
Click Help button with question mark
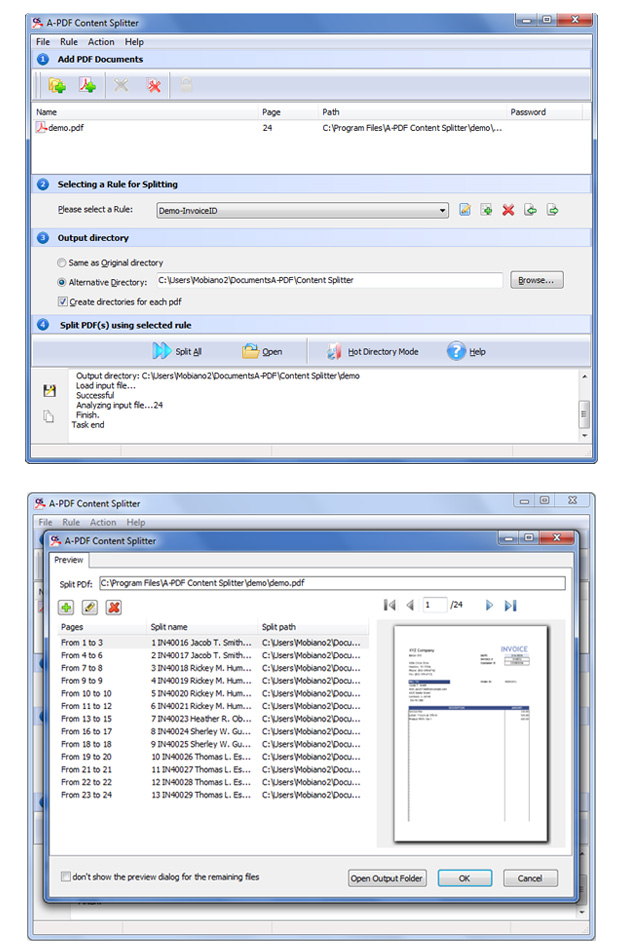click(466, 351)
